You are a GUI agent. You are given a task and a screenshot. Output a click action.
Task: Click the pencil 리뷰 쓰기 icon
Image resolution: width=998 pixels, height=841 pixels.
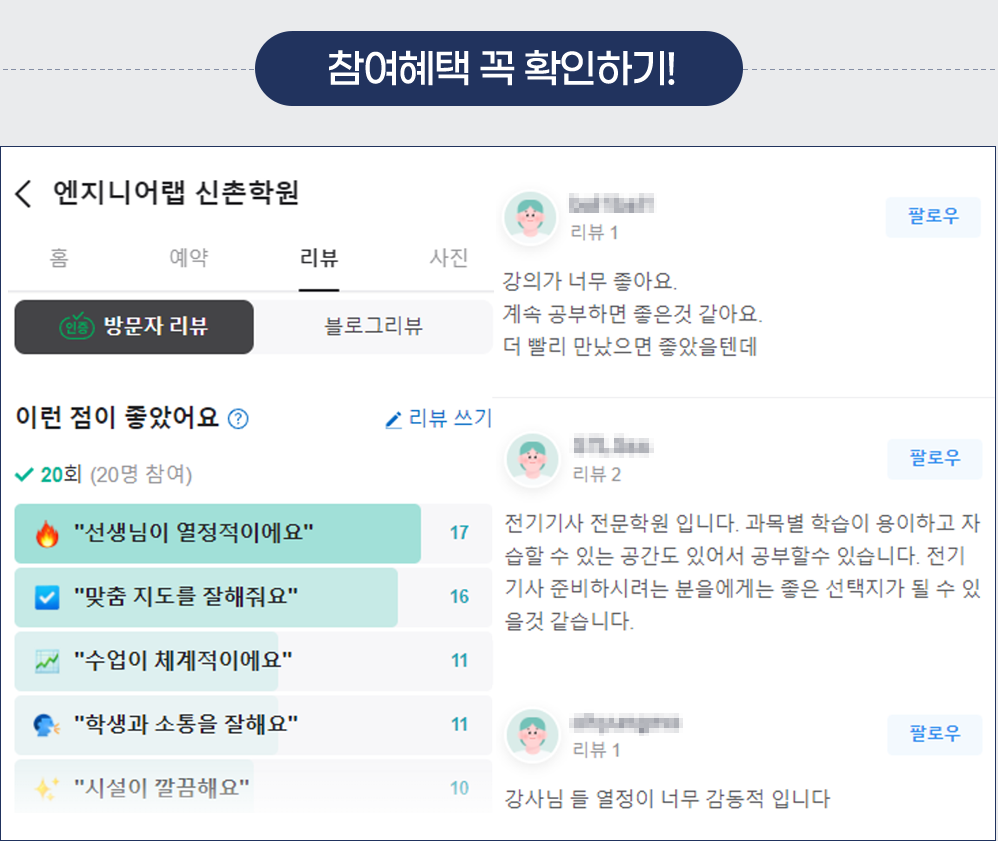tap(393, 420)
